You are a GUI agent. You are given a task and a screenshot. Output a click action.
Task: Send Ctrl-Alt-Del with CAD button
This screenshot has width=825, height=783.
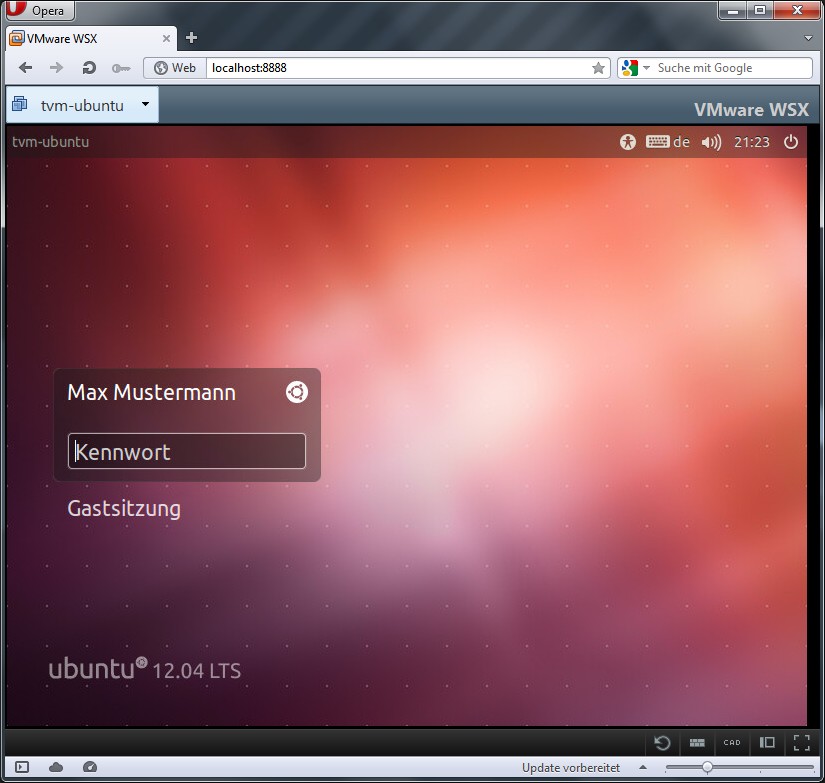coord(732,742)
